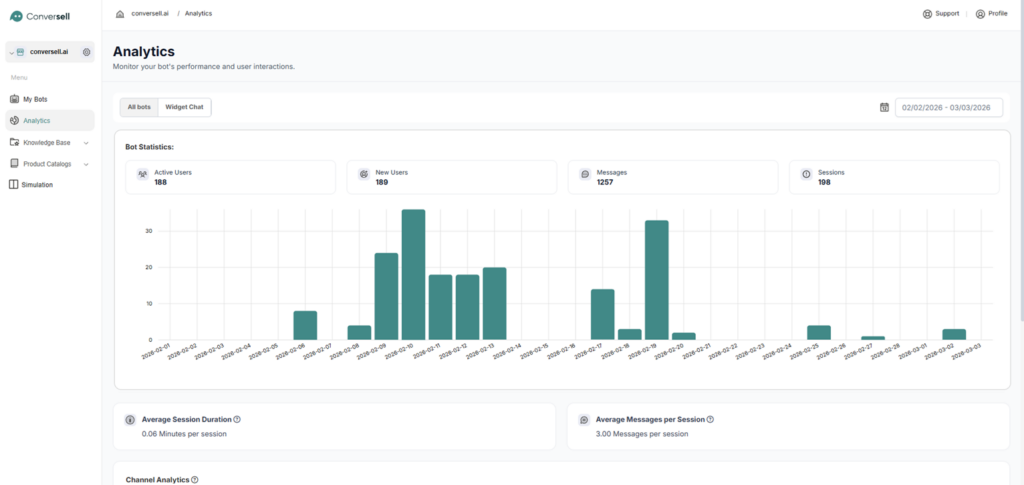Screen dimensions: 1024x485
Task: Go to My Bots page
Action: click(34, 99)
